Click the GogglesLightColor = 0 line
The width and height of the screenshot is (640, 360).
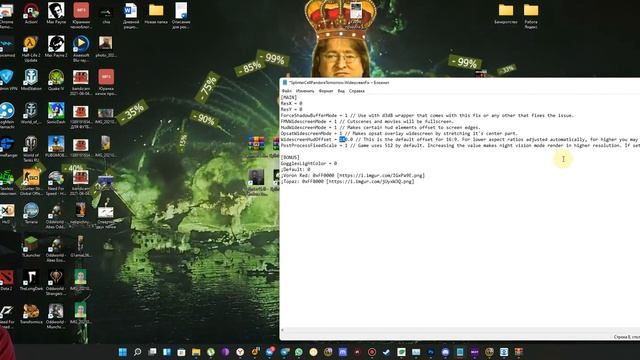[309, 163]
